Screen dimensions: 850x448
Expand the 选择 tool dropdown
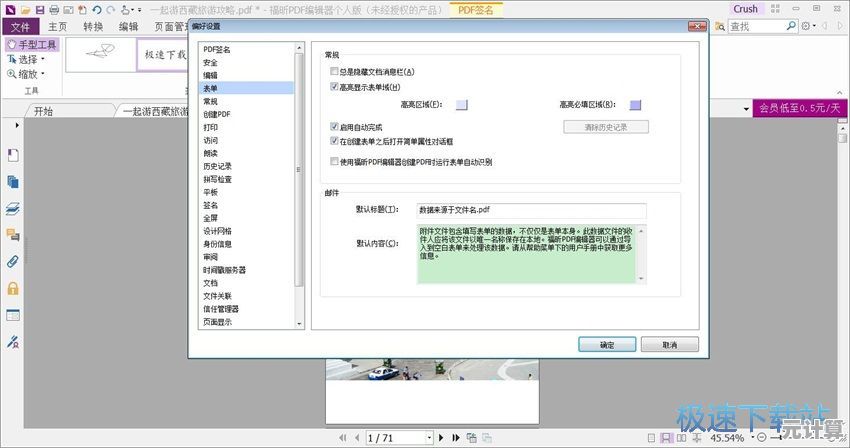45,59
